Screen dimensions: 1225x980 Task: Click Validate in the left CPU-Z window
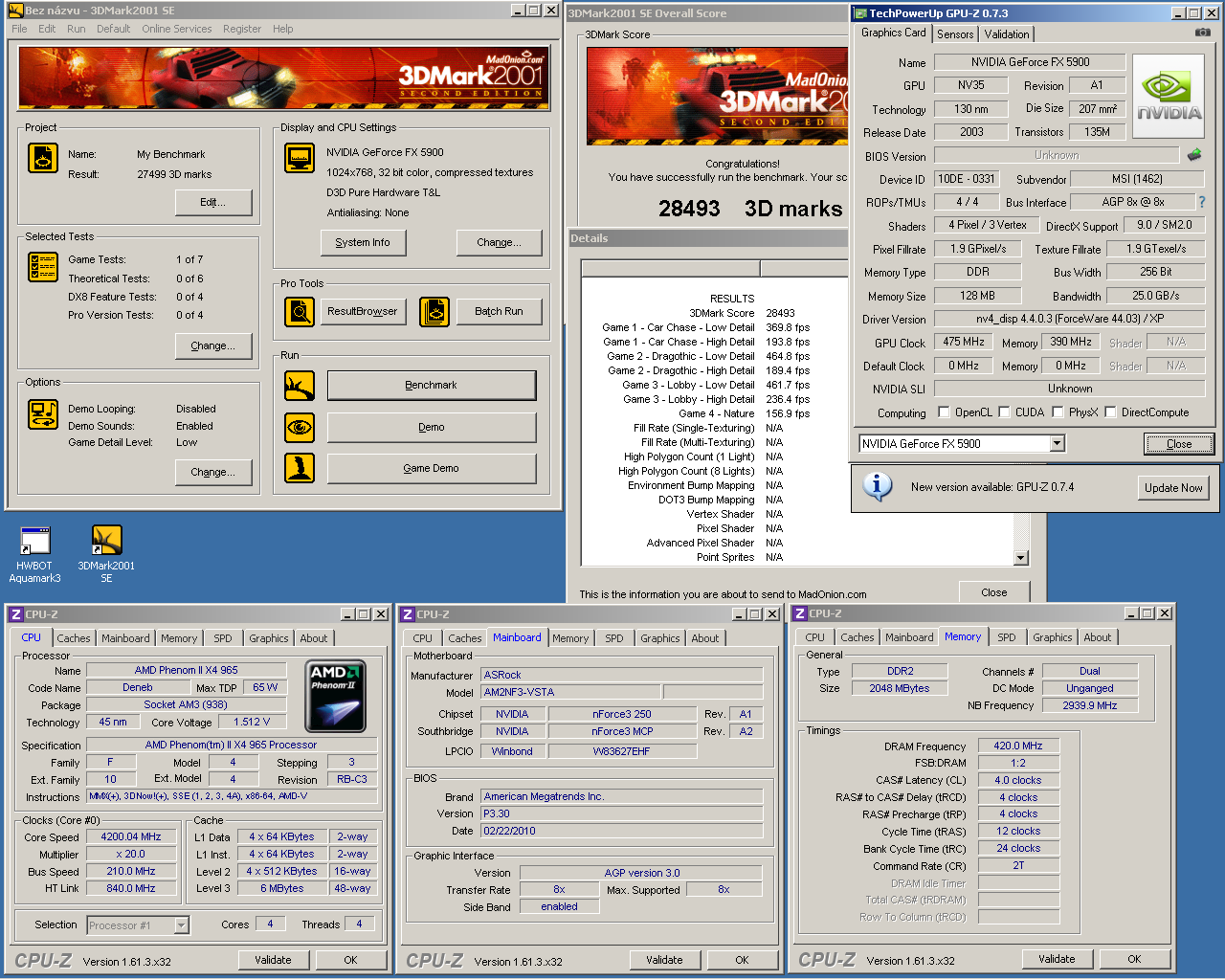(273, 960)
